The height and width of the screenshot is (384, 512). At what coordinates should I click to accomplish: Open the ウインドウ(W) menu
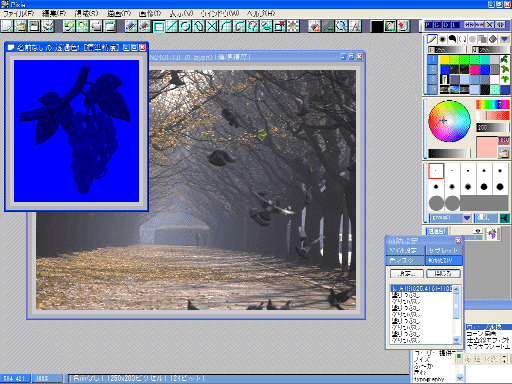point(220,13)
